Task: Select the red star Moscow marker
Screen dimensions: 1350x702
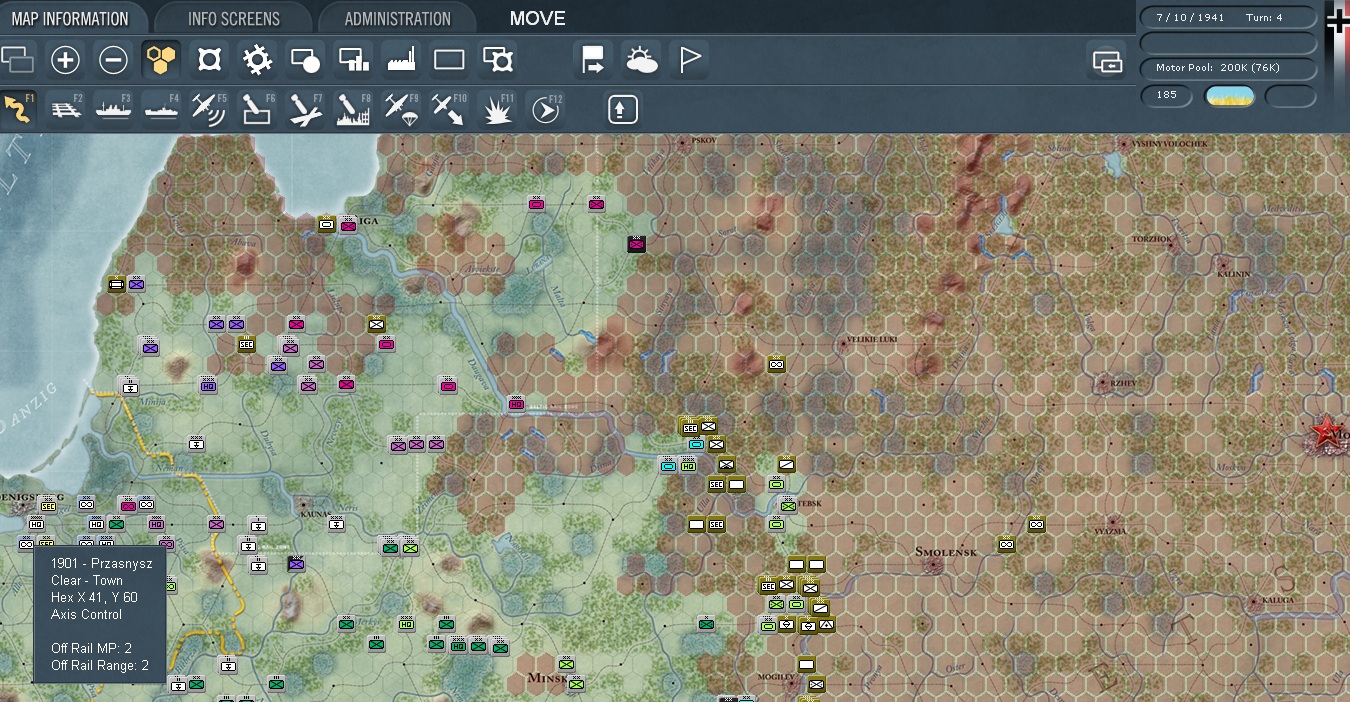Action: tap(1327, 432)
